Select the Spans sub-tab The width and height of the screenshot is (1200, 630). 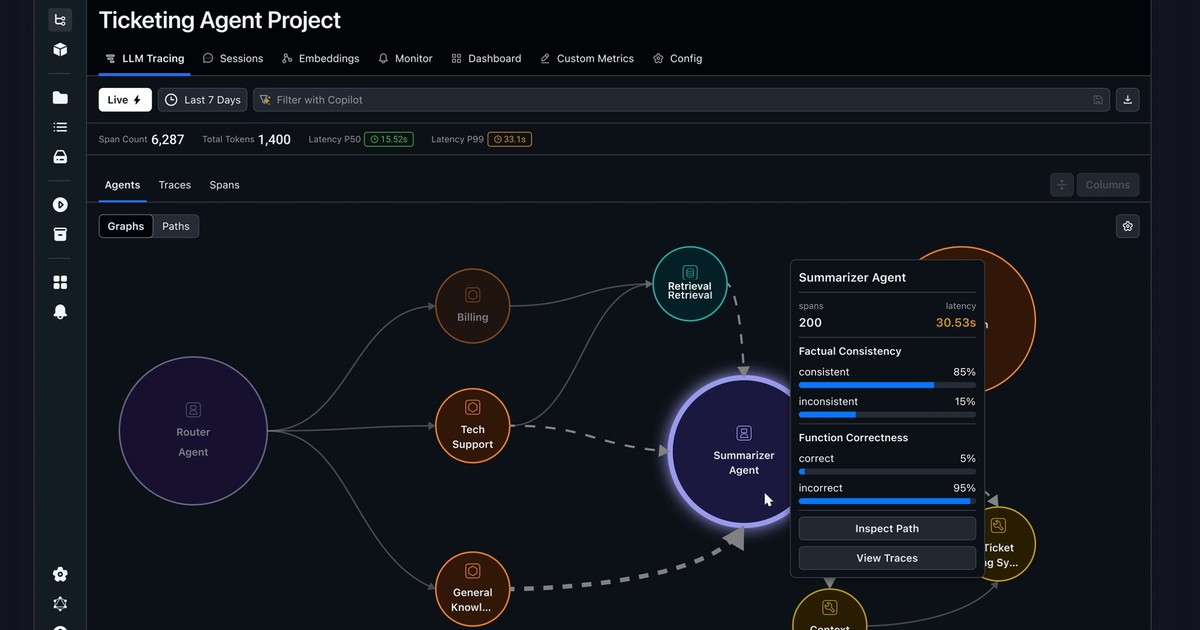coord(224,185)
